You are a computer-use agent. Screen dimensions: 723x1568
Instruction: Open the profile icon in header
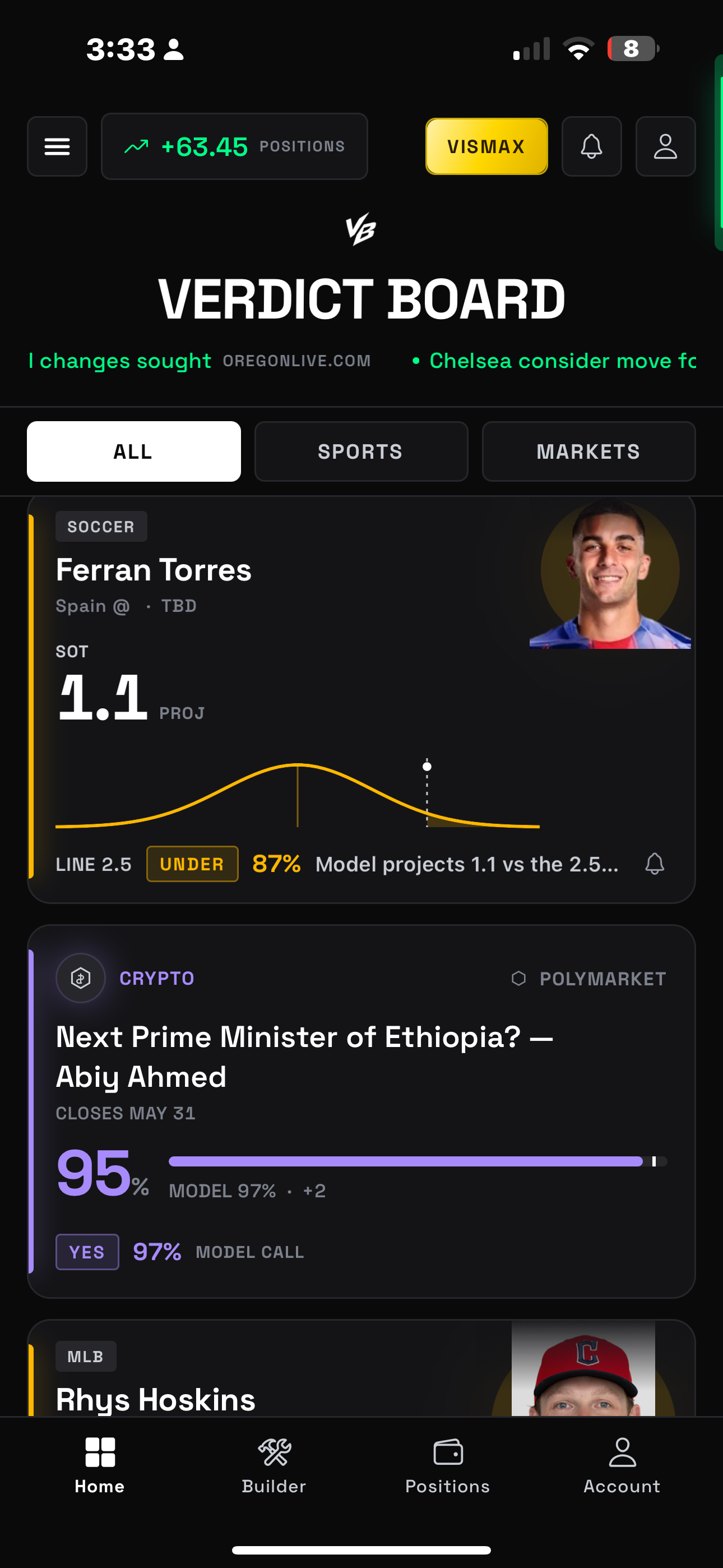coord(665,147)
